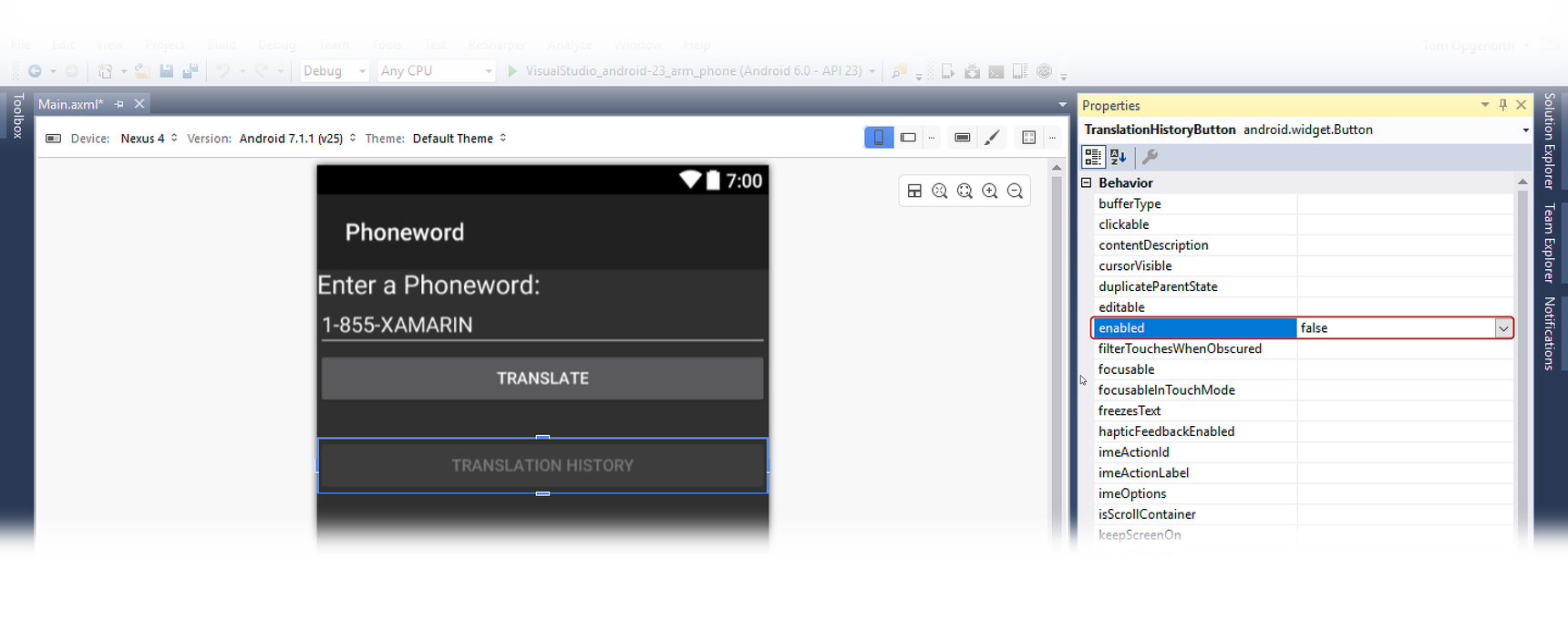Collapse the Behavior category

coord(1087,183)
